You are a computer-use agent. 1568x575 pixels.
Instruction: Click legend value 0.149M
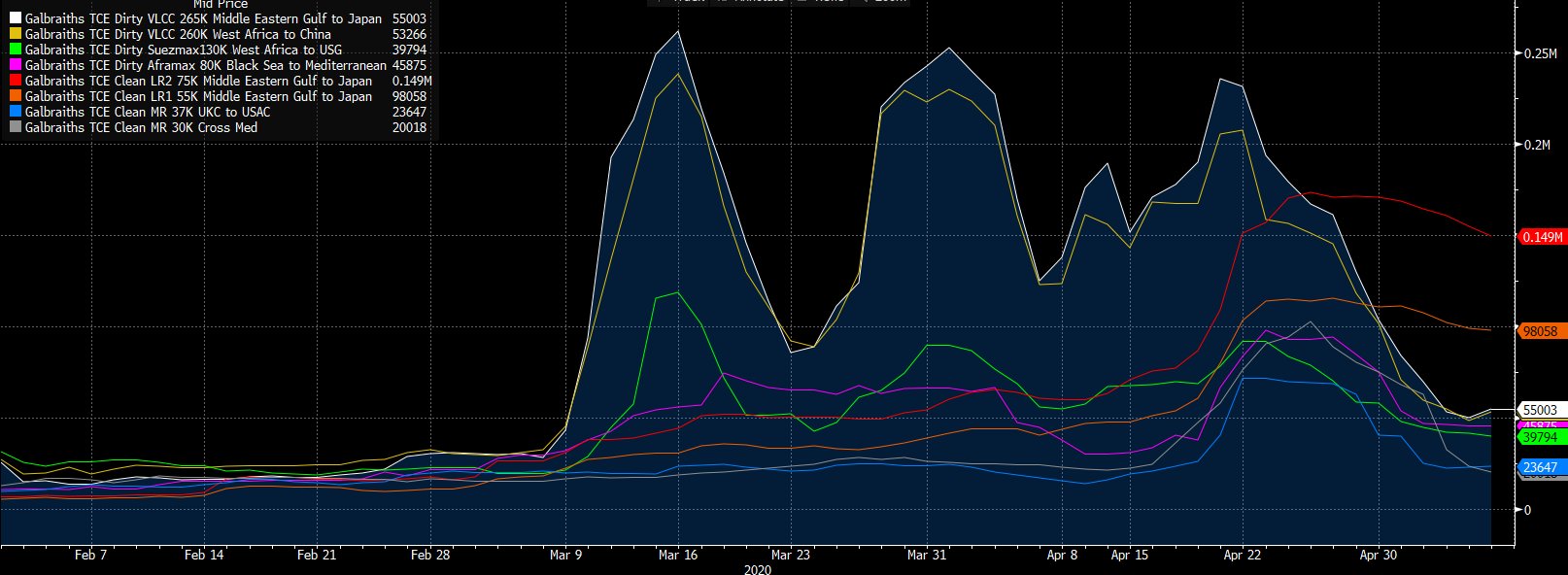tap(412, 81)
